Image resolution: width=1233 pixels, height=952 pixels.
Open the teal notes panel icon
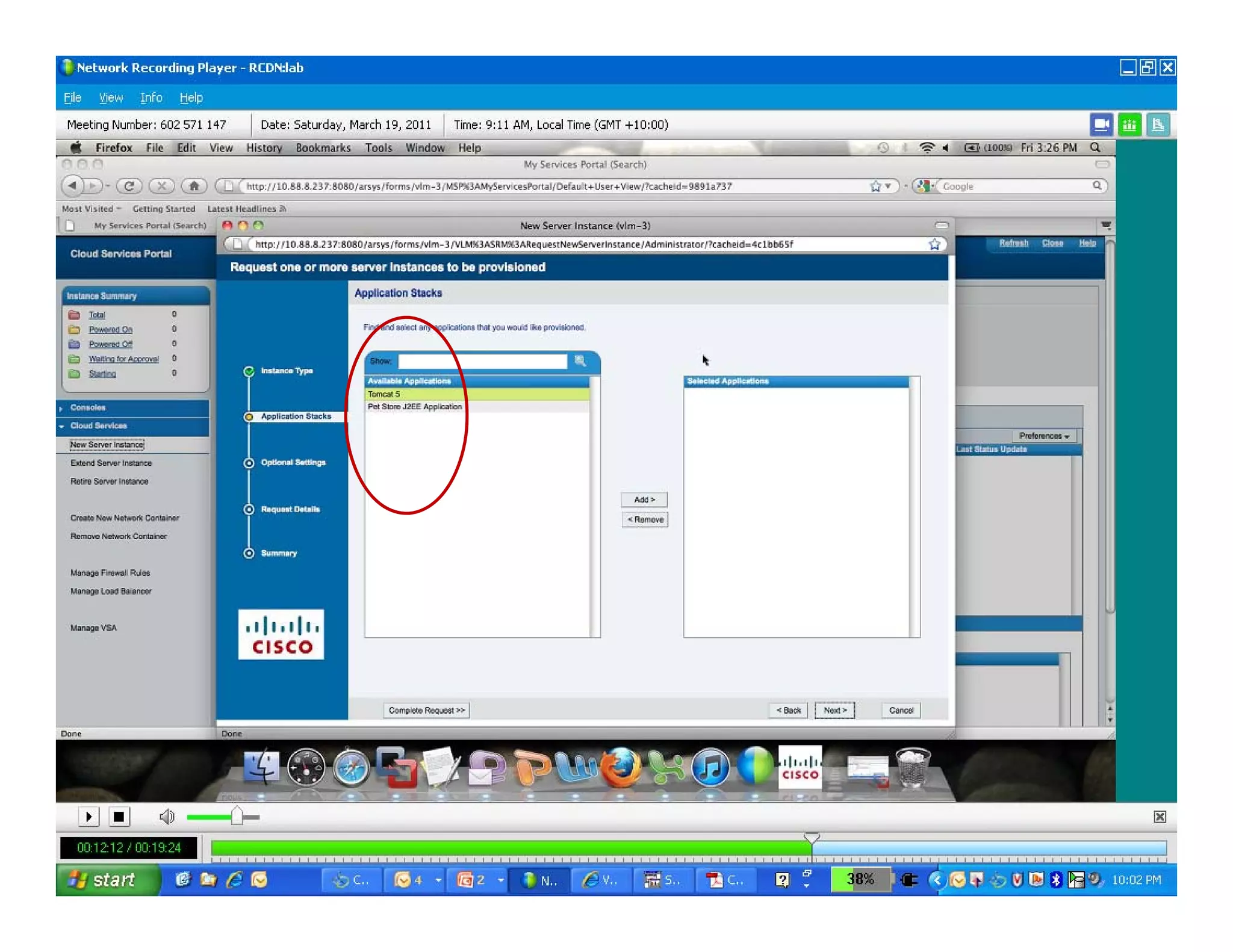pyautogui.click(x=1158, y=125)
